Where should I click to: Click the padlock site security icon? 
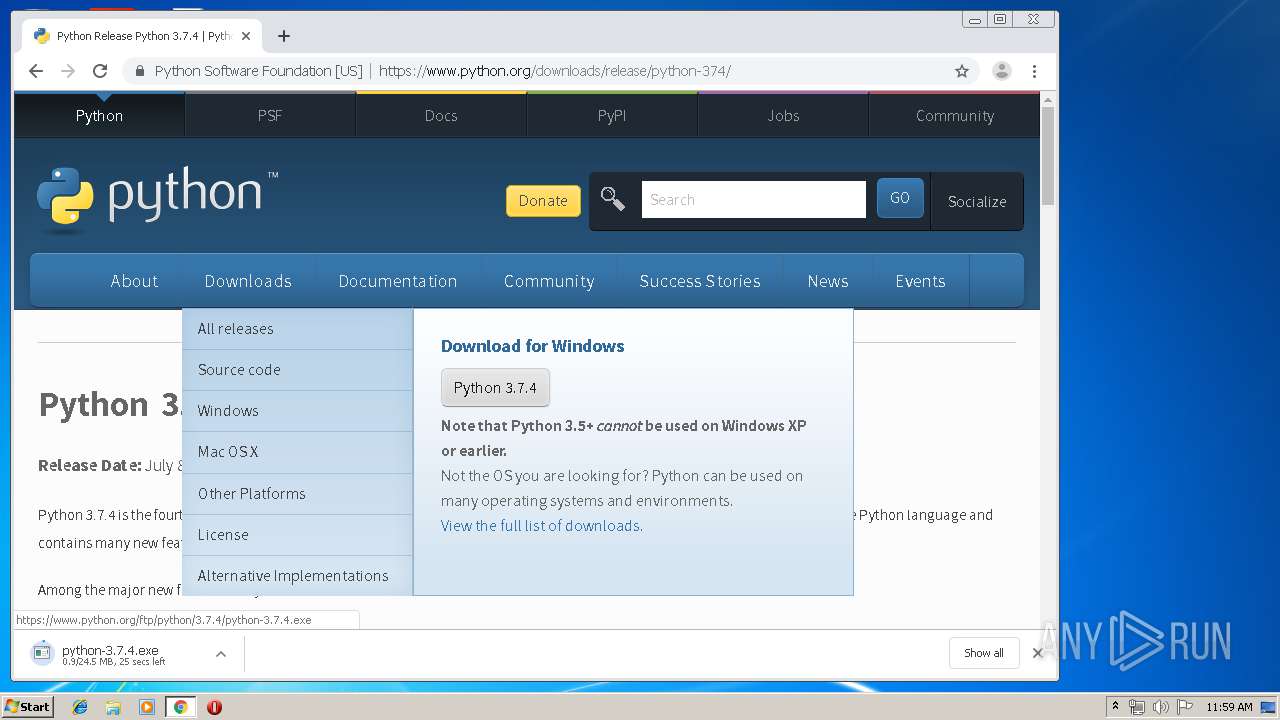139,71
